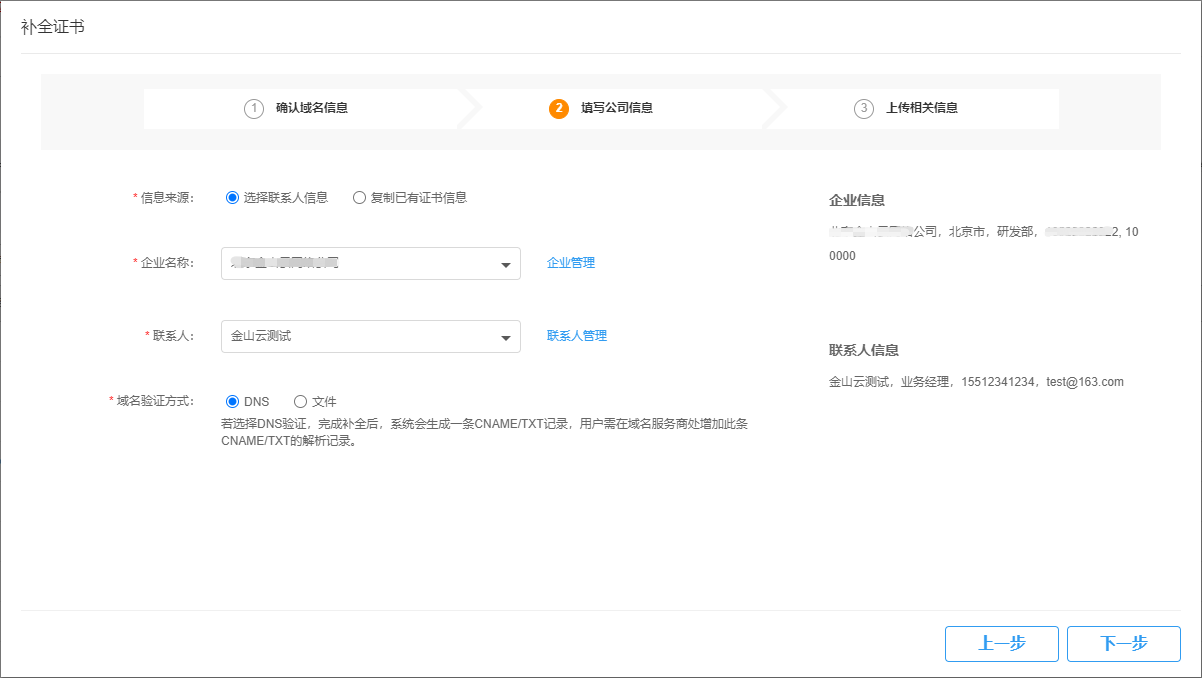Image resolution: width=1202 pixels, height=678 pixels.
Task: Choose the 复制已有证书信息 option
Action: [x=360, y=198]
